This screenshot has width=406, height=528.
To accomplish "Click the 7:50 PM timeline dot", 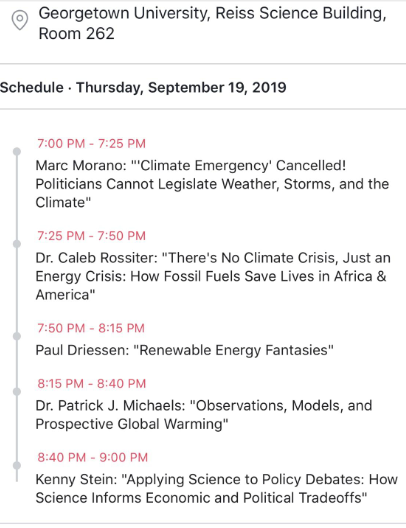I will (x=17, y=336).
